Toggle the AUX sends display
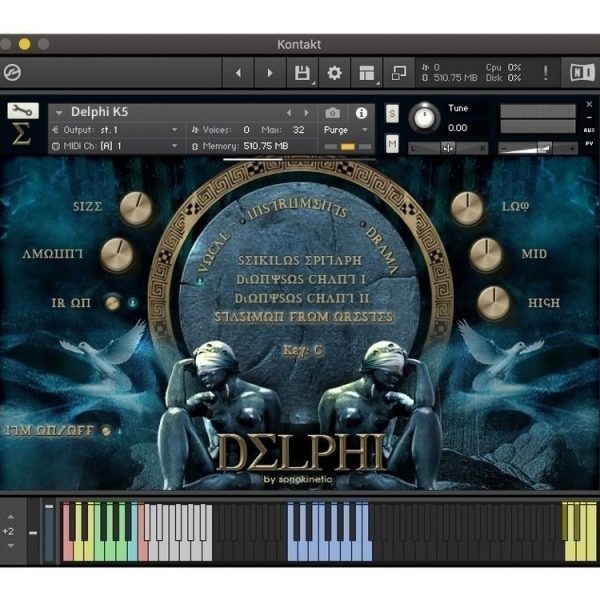 click(x=589, y=130)
